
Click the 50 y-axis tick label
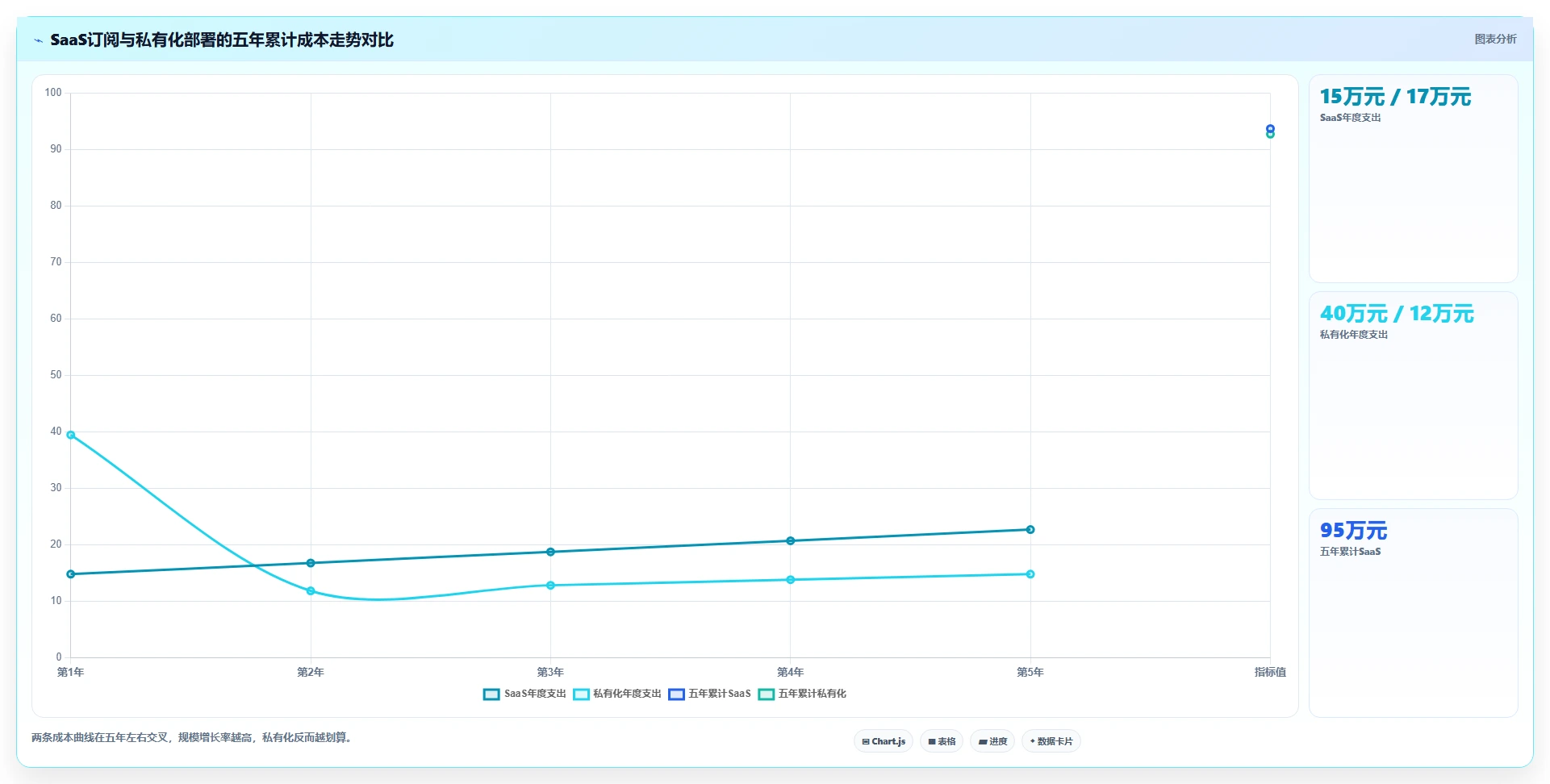click(56, 375)
